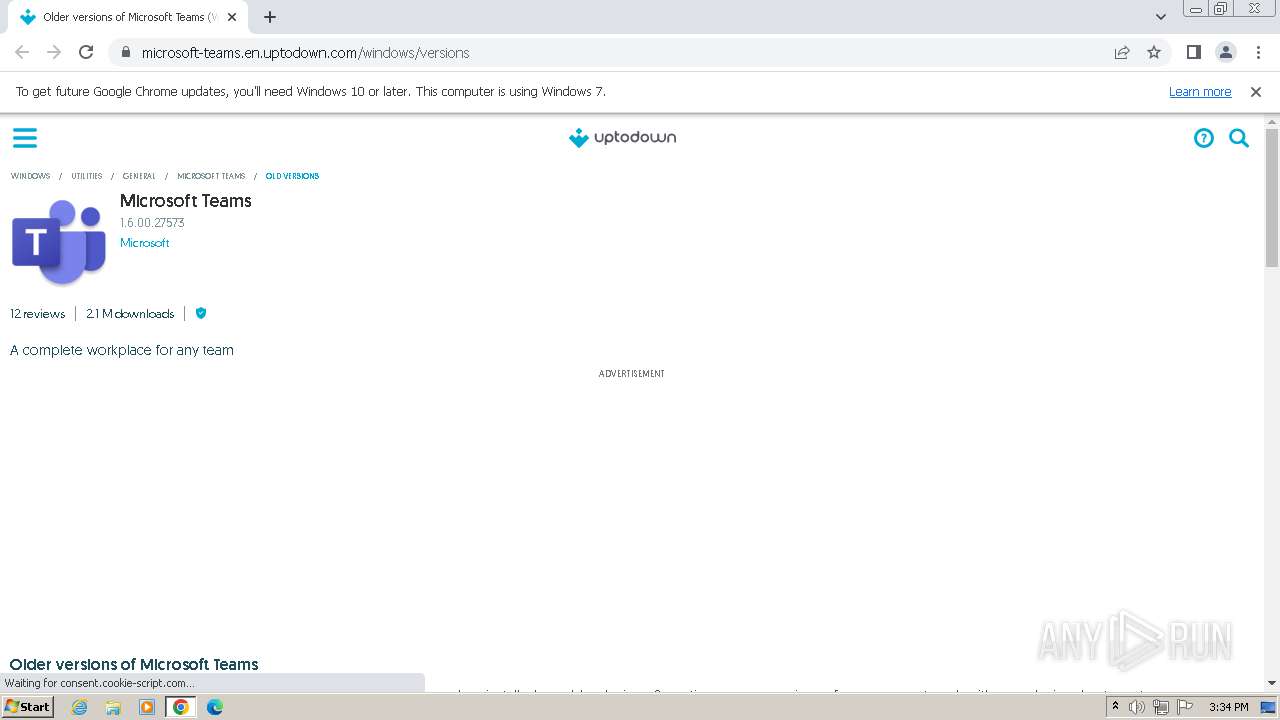Launch Internet Explorer from taskbar
The image size is (1280, 720).
point(79,707)
